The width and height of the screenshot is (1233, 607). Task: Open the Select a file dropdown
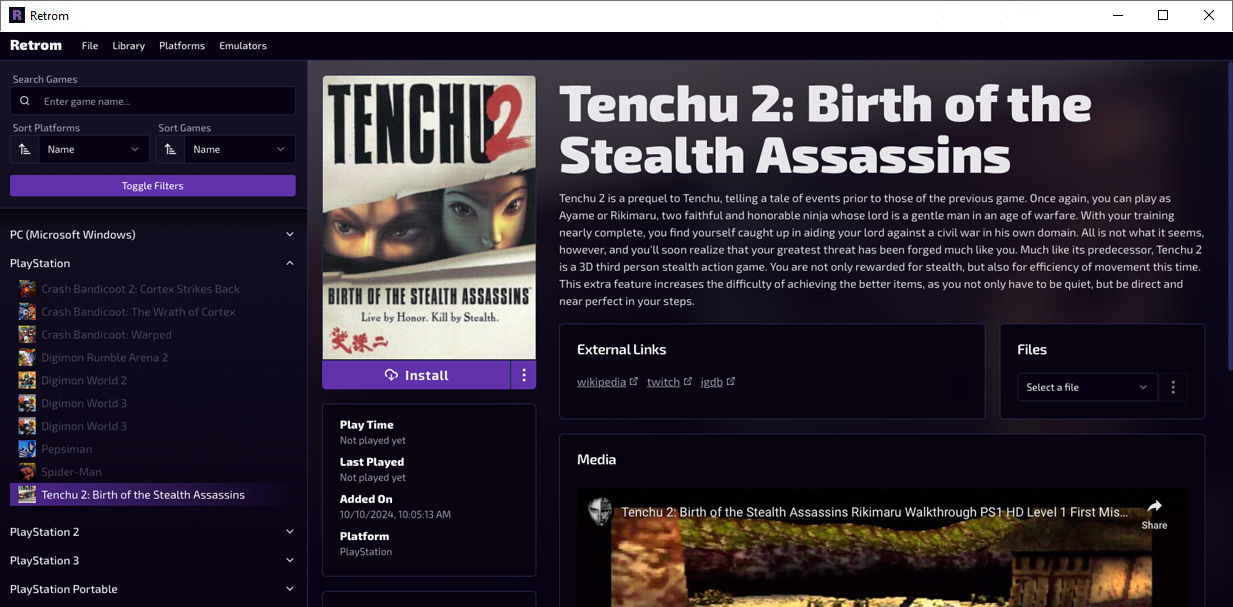click(1087, 387)
